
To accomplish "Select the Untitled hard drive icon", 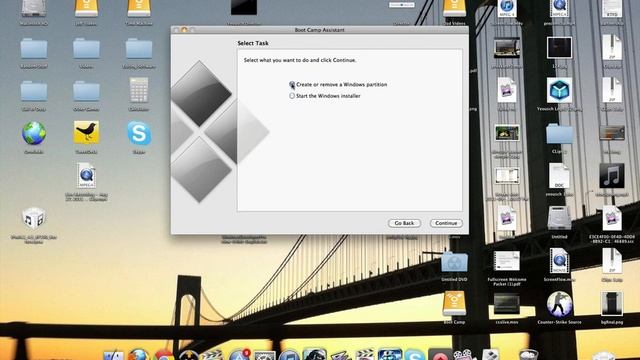I will pyautogui.click(x=559, y=218).
